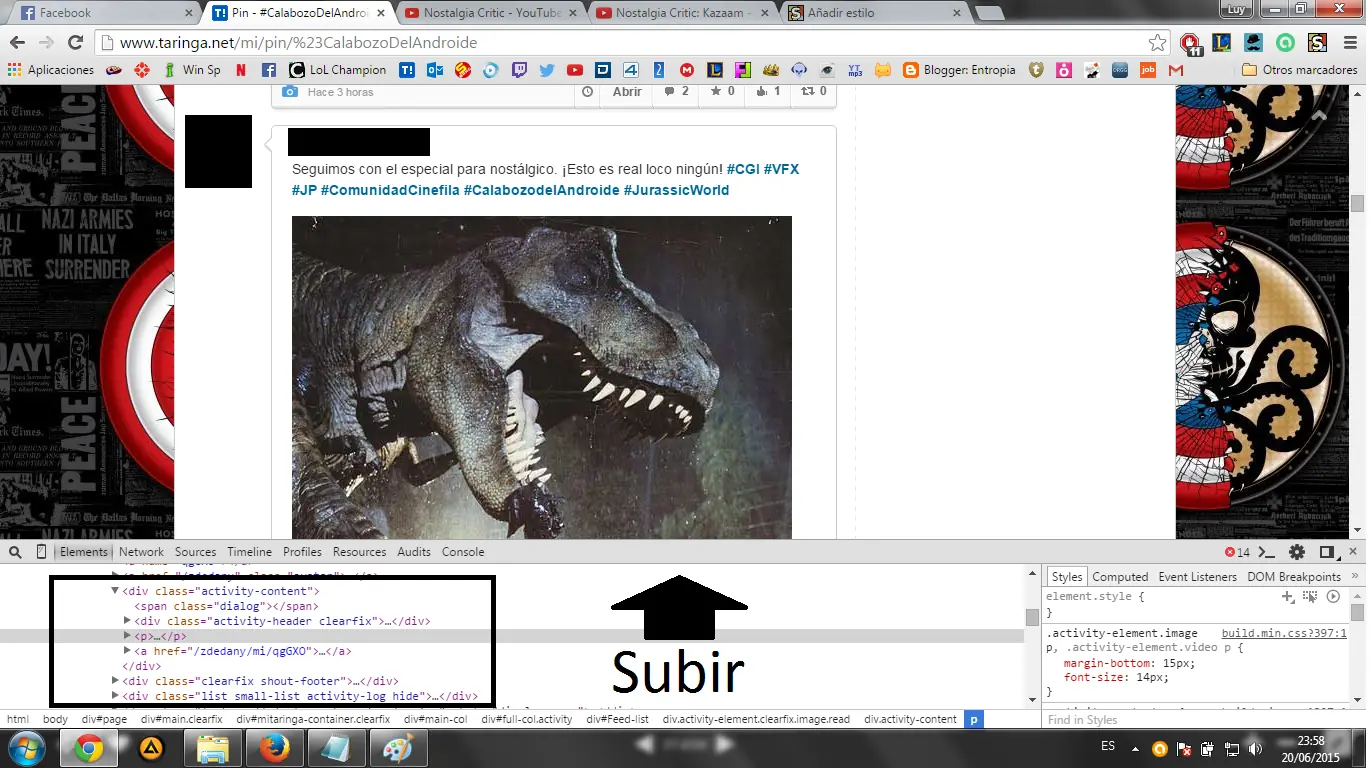The width and height of the screenshot is (1370, 768).
Task: Open the Netflix bookmark icon
Action: coord(241,70)
